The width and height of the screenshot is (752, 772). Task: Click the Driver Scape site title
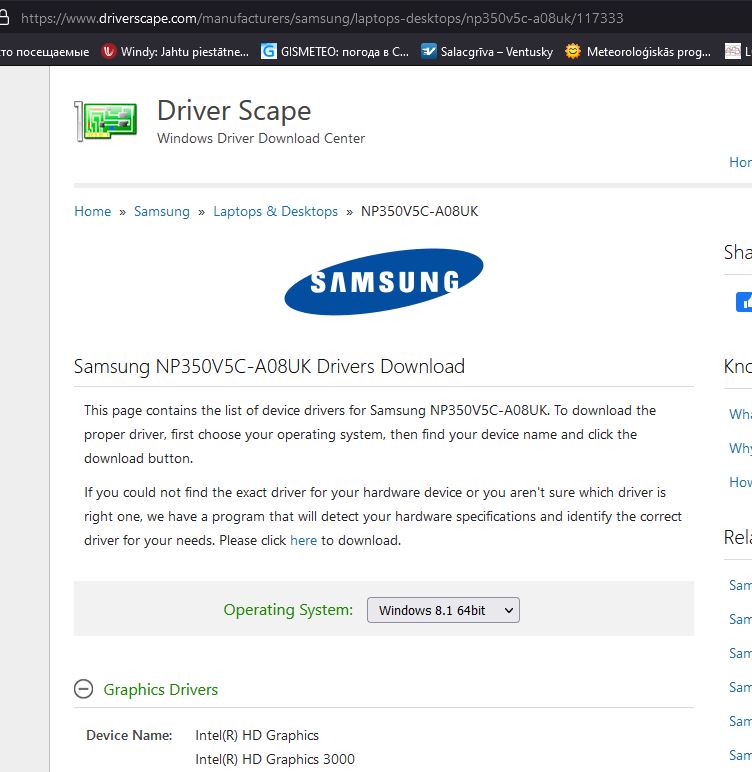(x=234, y=111)
